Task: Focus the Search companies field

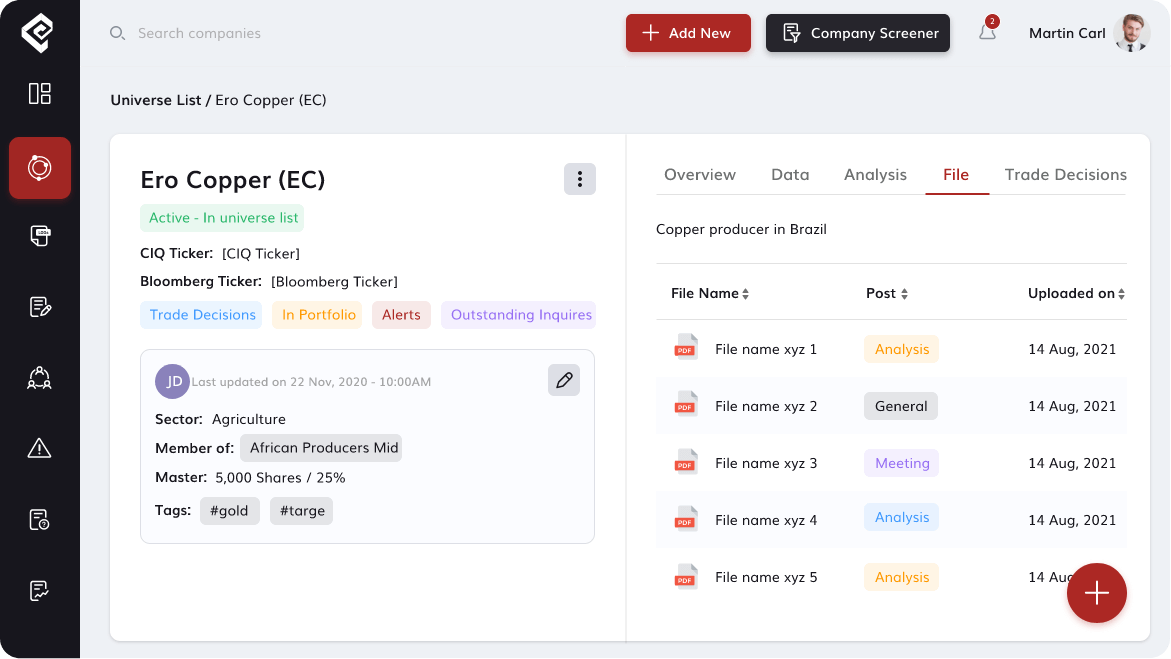Action: point(199,33)
